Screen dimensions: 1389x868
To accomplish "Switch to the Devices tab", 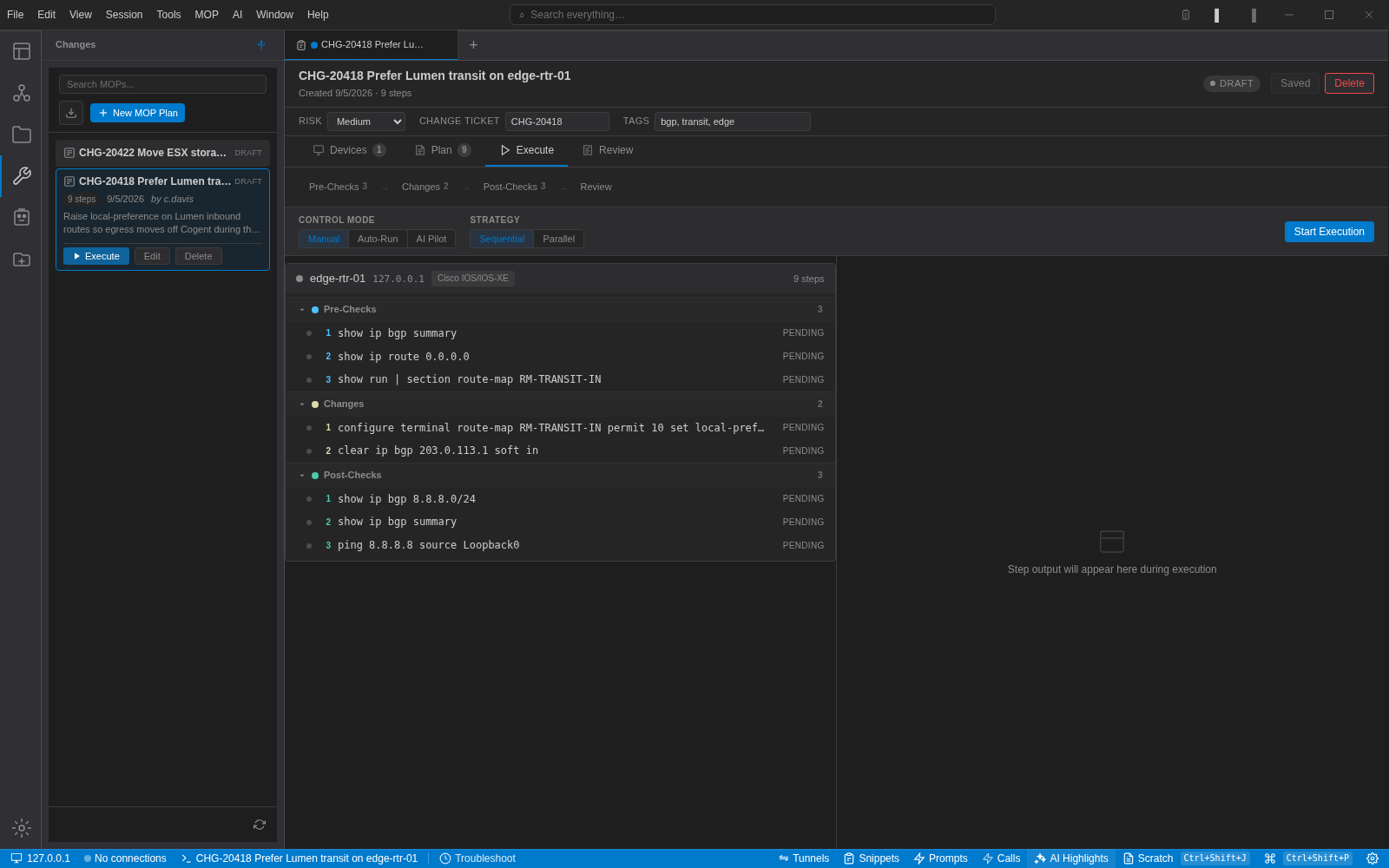I will 349,150.
